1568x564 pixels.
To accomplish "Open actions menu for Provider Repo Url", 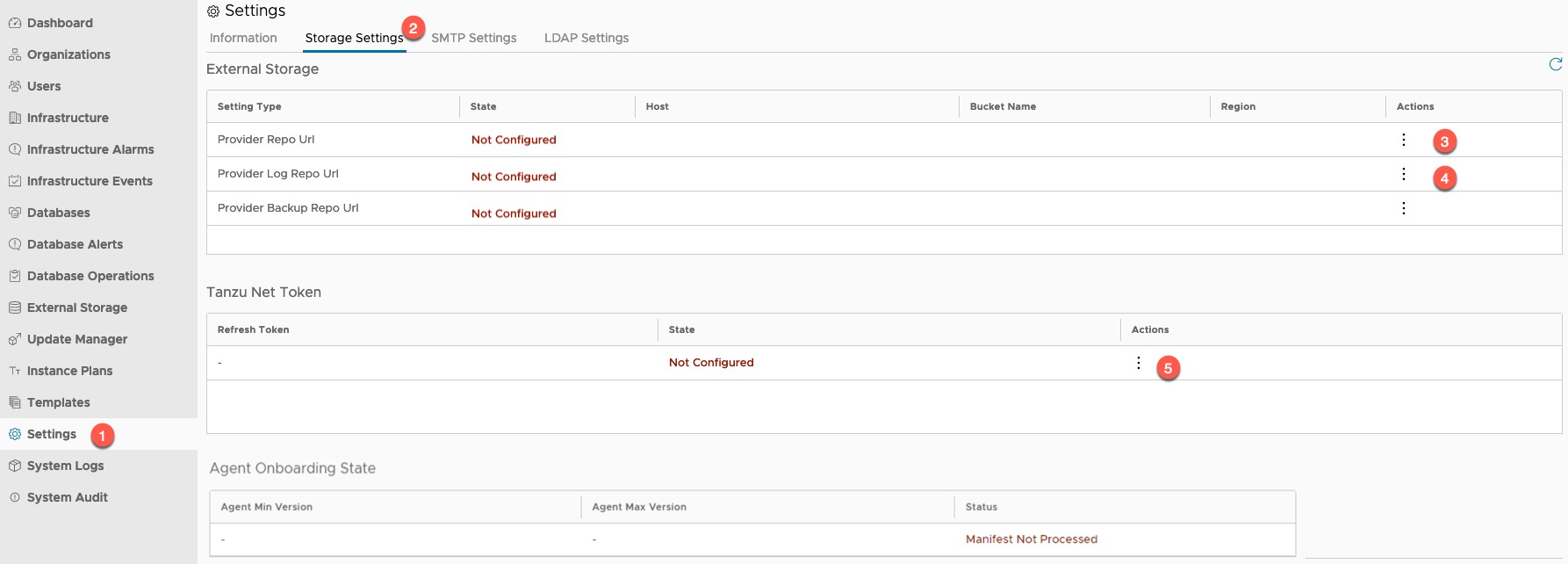I will click(1404, 140).
